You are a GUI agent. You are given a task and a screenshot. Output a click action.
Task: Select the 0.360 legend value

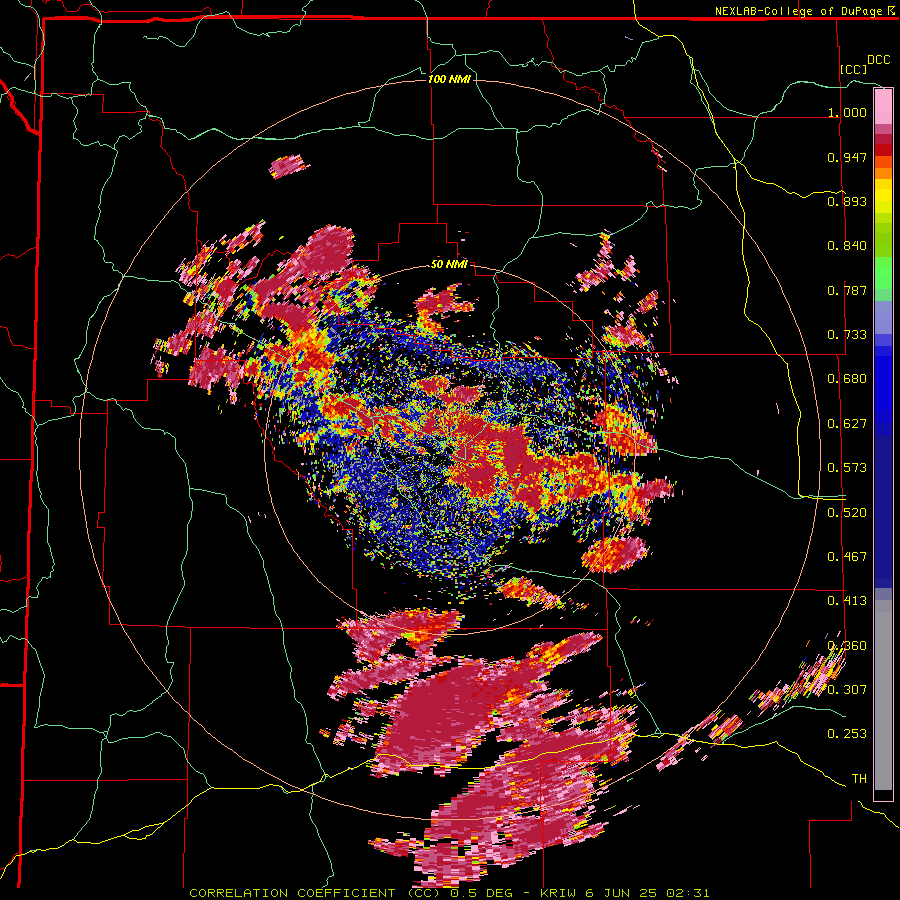[847, 645]
